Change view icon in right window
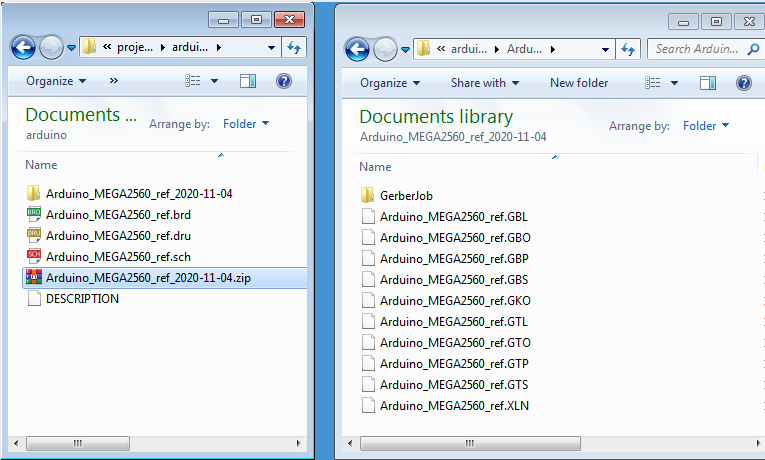Image resolution: width=765 pixels, height=460 pixels. tap(653, 83)
